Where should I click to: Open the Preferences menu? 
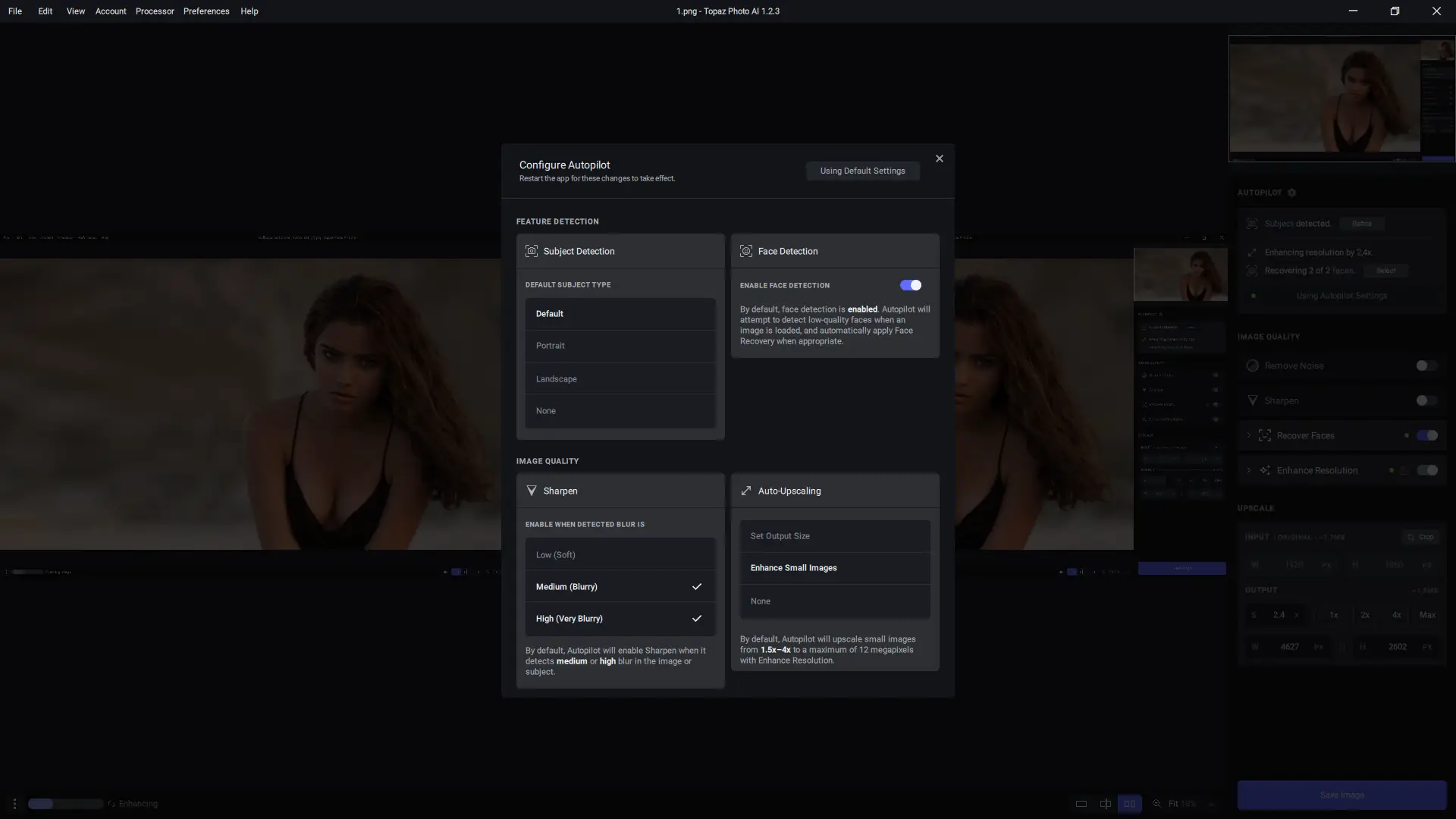tap(206, 11)
